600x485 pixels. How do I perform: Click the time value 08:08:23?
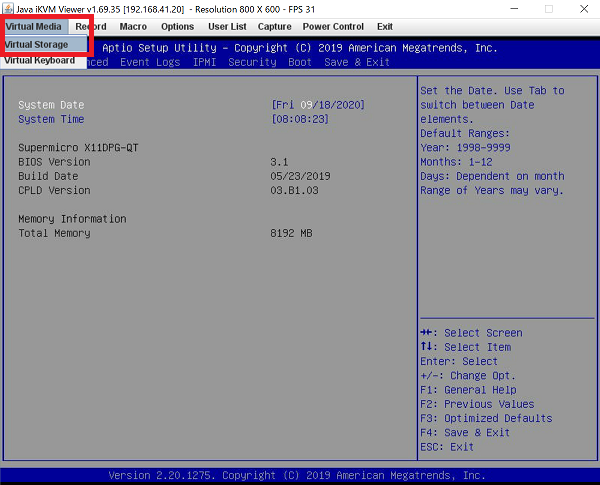[300, 119]
